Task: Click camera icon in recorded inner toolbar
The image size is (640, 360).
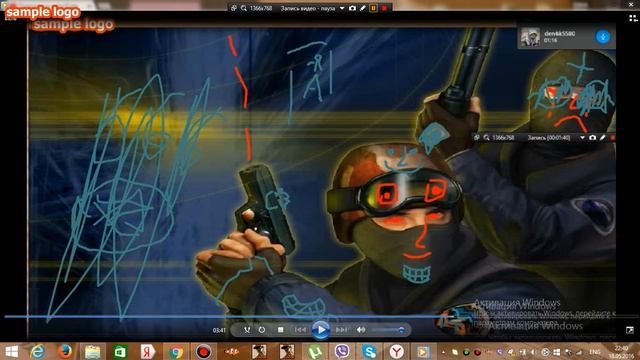Action: 593,138
